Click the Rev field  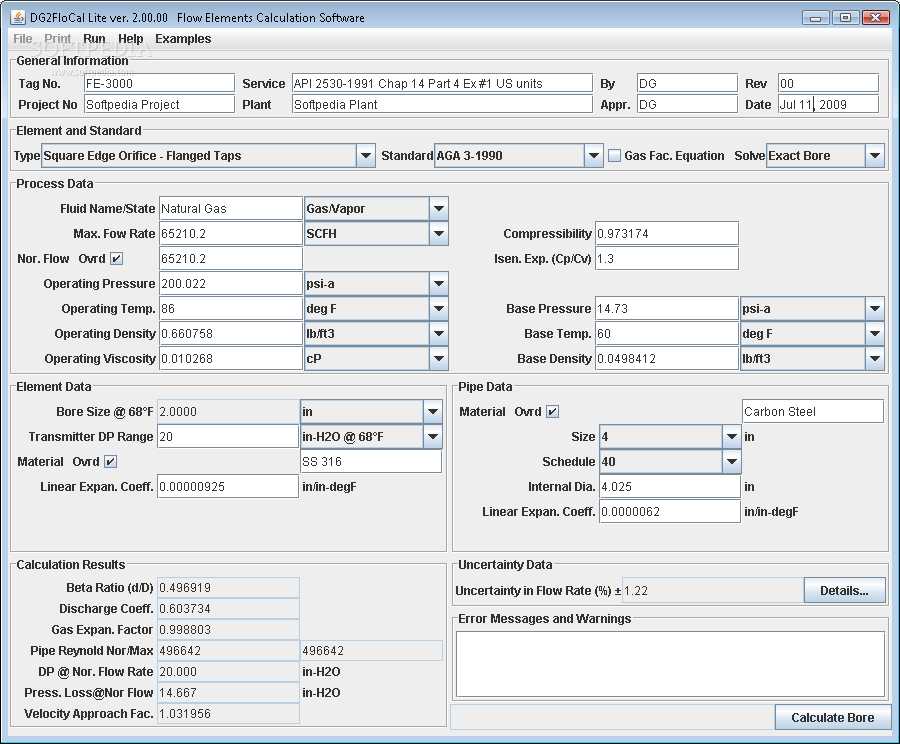pos(828,83)
